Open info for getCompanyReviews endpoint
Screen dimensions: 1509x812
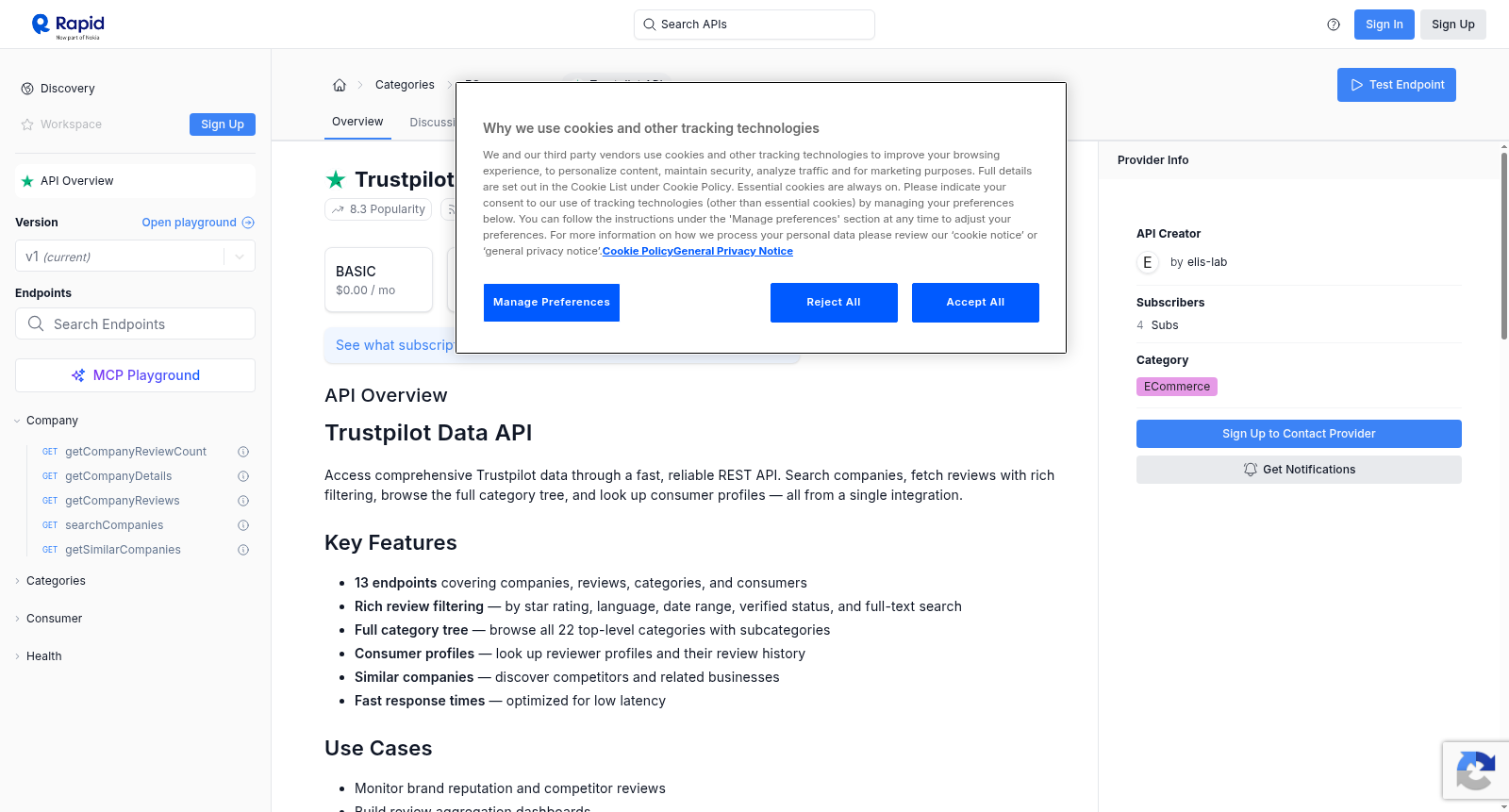pyautogui.click(x=243, y=501)
